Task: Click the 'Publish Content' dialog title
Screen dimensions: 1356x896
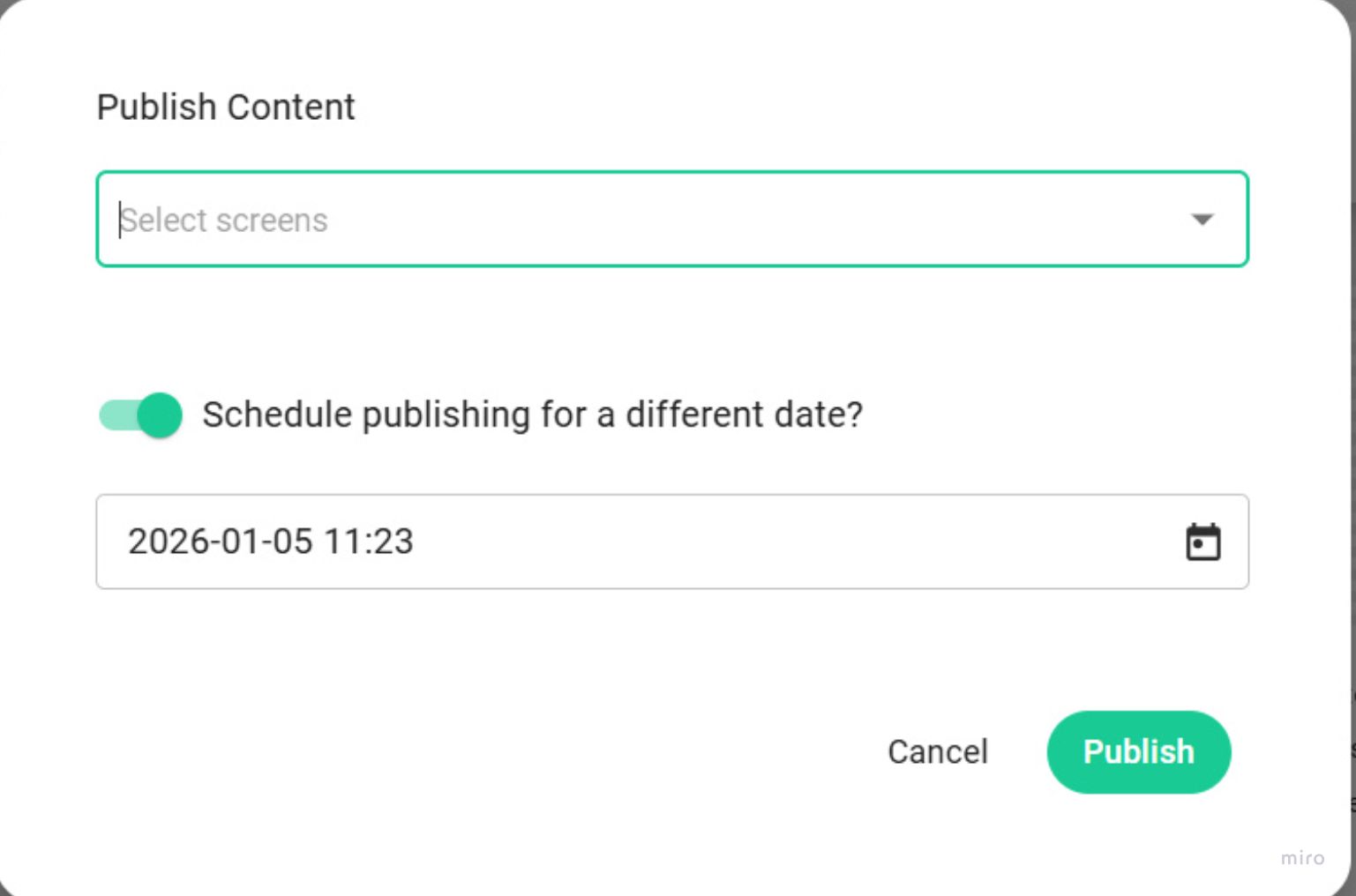Action: pos(226,106)
